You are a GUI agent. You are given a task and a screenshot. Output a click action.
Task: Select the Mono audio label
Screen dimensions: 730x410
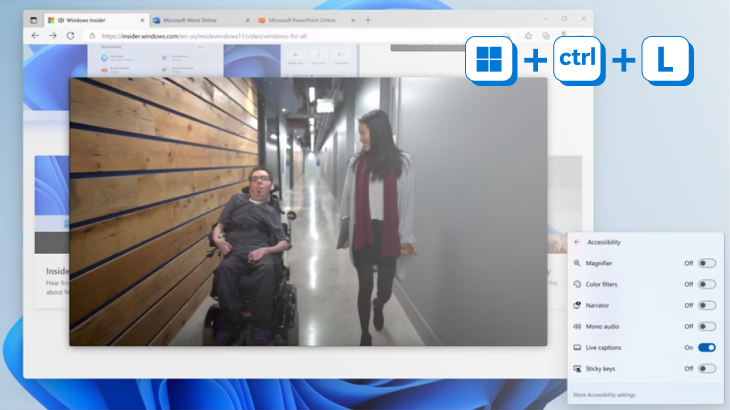tap(602, 327)
